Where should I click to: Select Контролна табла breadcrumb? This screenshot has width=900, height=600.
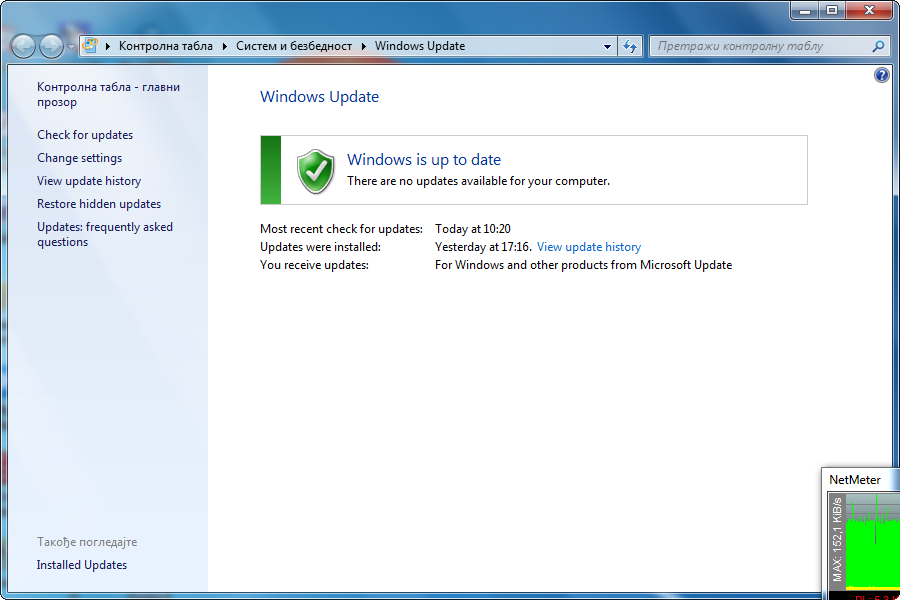165,46
